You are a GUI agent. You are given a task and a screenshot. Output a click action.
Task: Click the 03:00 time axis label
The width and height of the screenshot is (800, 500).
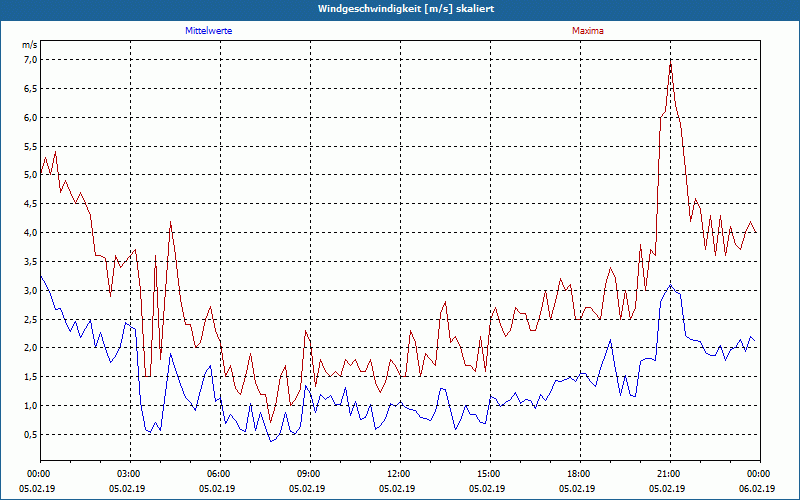point(131,474)
